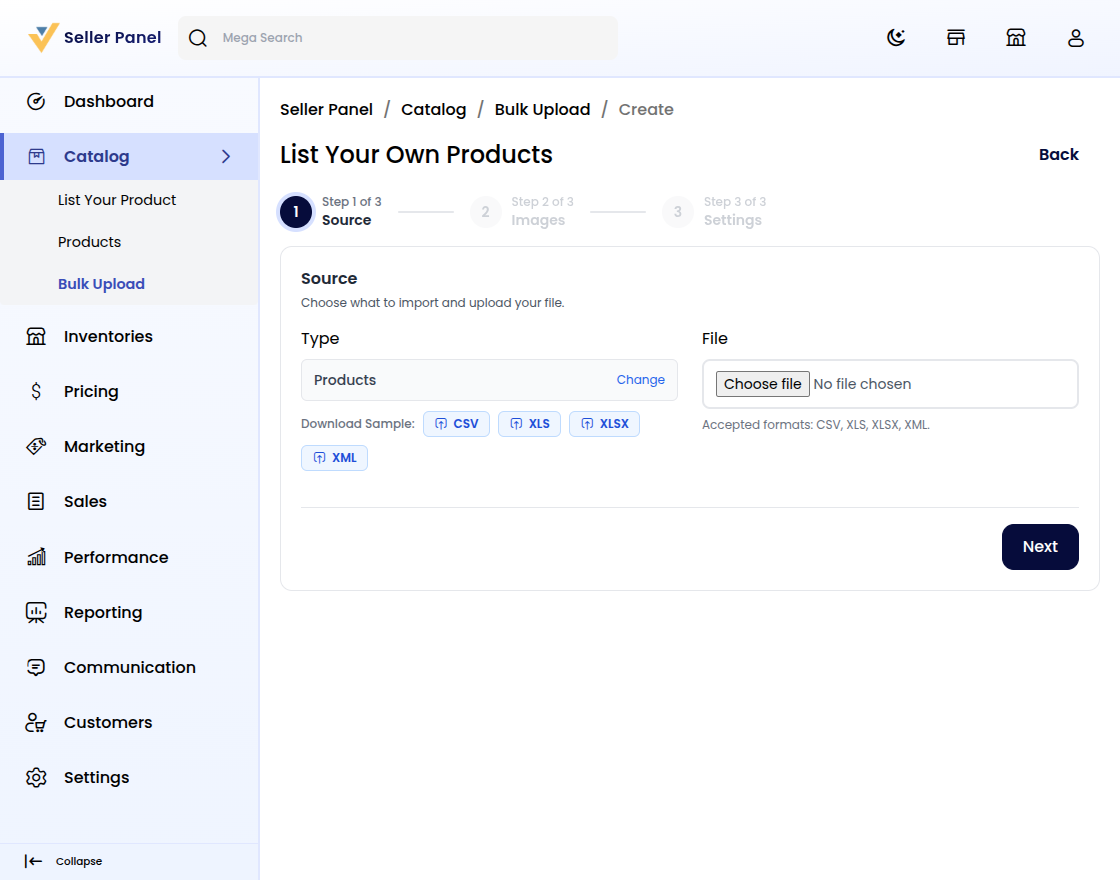Open Marketing menu label

click(104, 446)
